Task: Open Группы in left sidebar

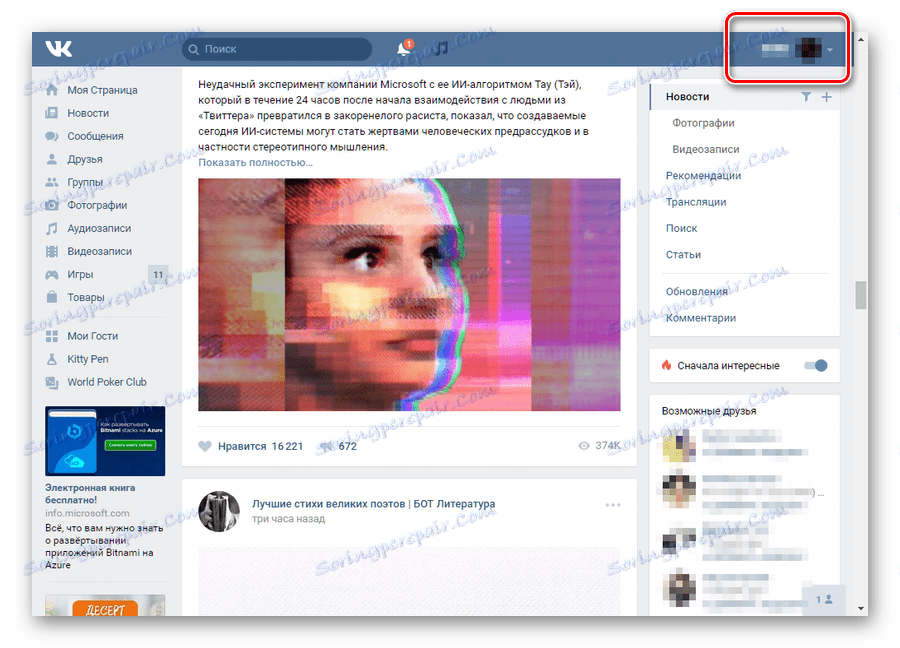Action: pos(85,182)
